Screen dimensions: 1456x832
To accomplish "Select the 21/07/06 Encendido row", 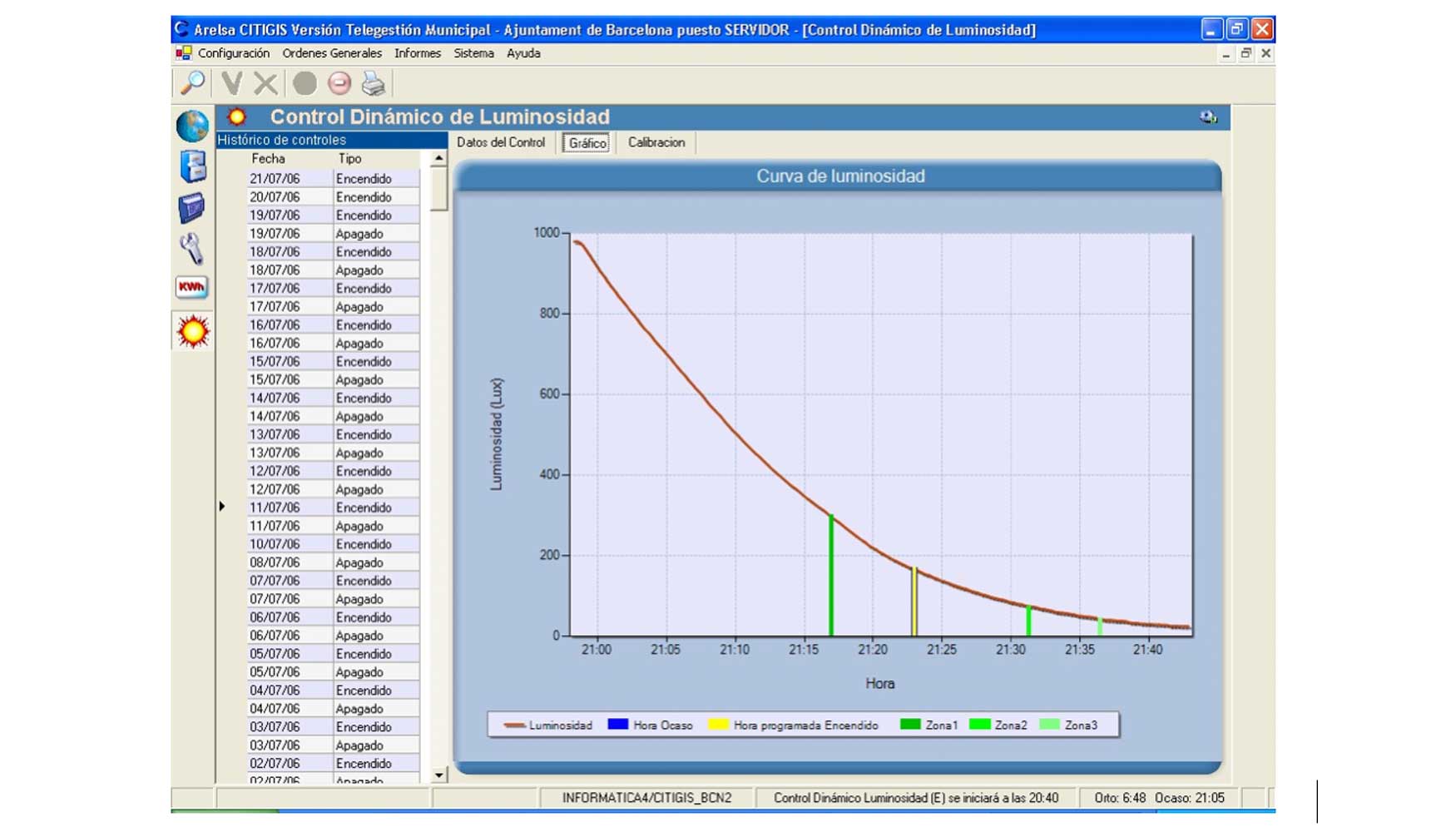I will click(334, 179).
